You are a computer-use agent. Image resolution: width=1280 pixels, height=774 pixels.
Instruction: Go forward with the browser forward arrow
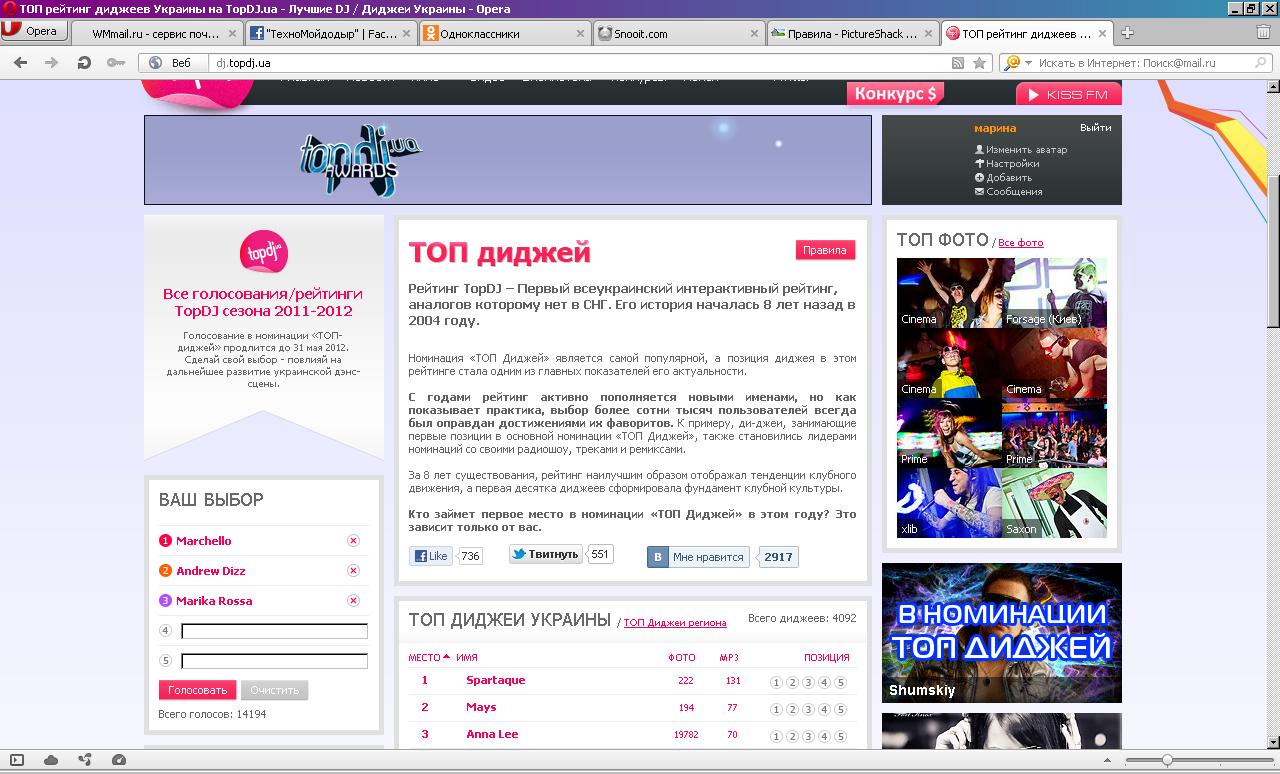[51, 62]
